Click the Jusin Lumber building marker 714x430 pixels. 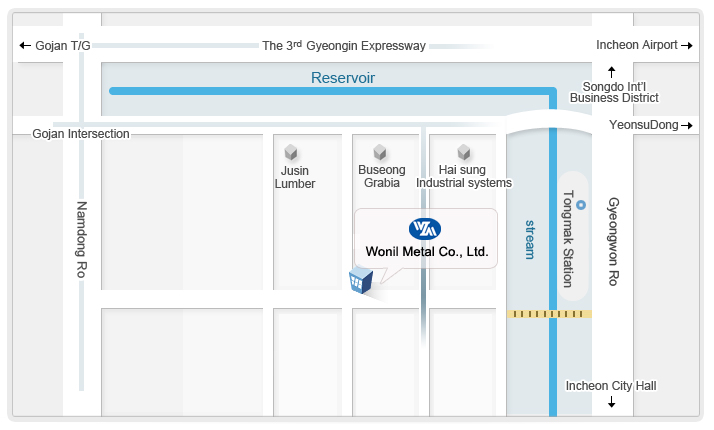pyautogui.click(x=291, y=153)
